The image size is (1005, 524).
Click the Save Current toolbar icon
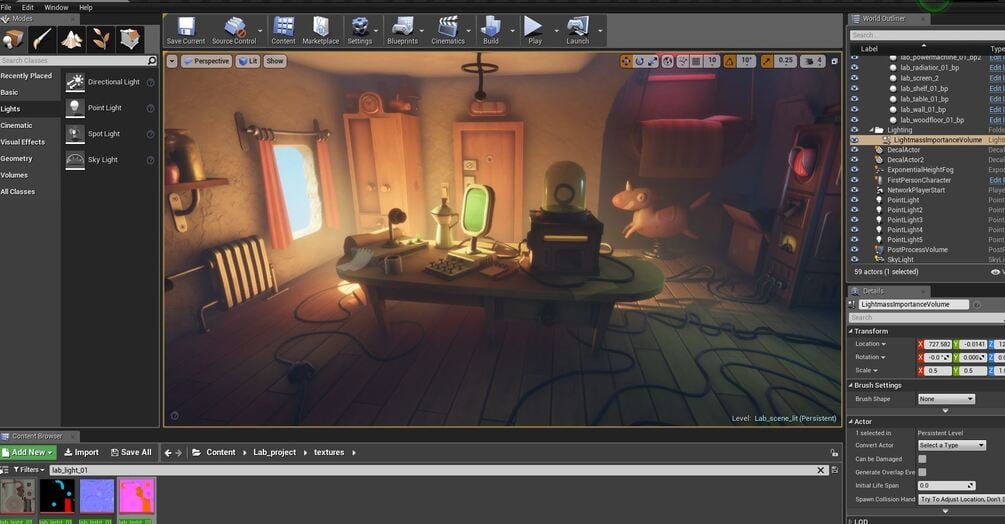[186, 31]
